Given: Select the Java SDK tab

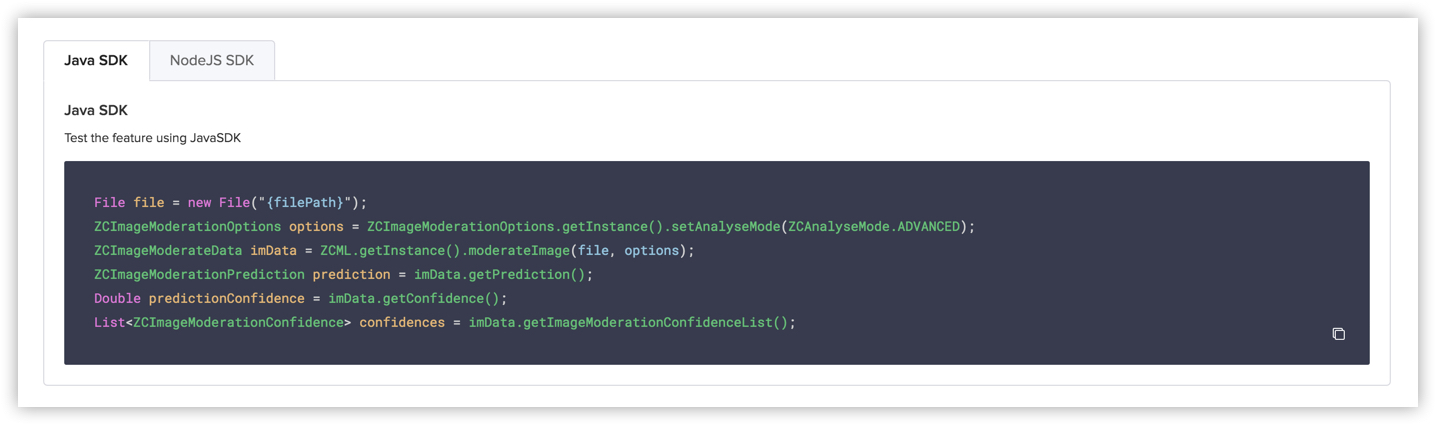Looking at the screenshot, I should point(96,60).
